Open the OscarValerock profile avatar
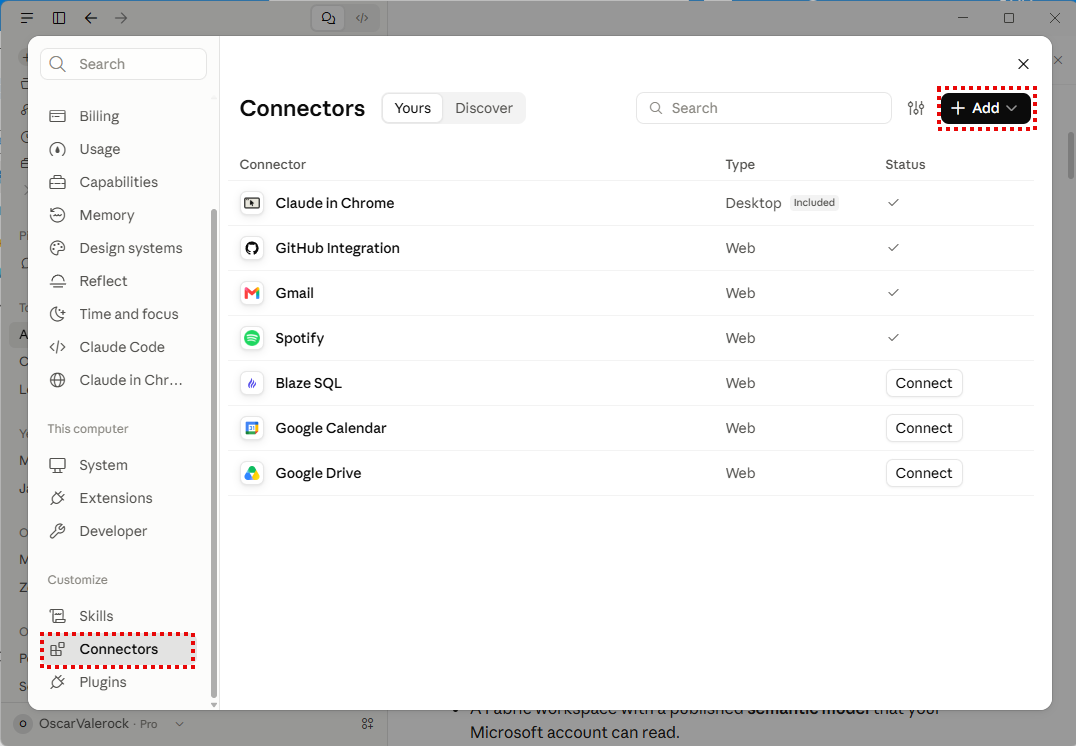This screenshot has height=746, width=1076. click(23, 724)
